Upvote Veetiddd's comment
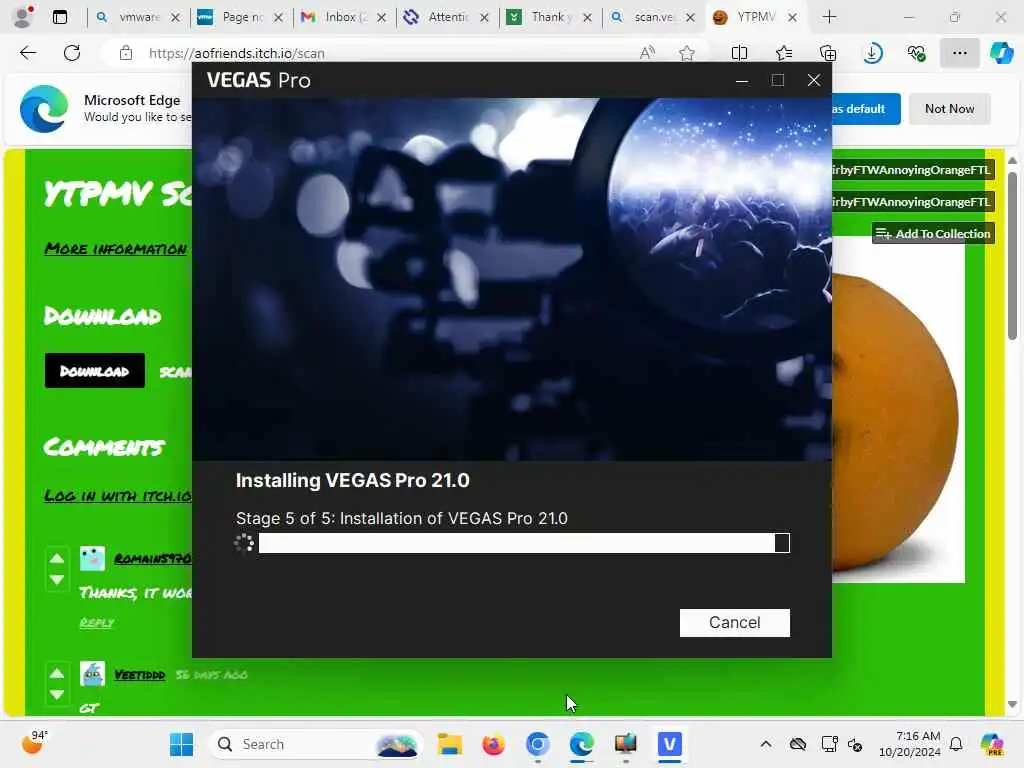 coord(57,673)
